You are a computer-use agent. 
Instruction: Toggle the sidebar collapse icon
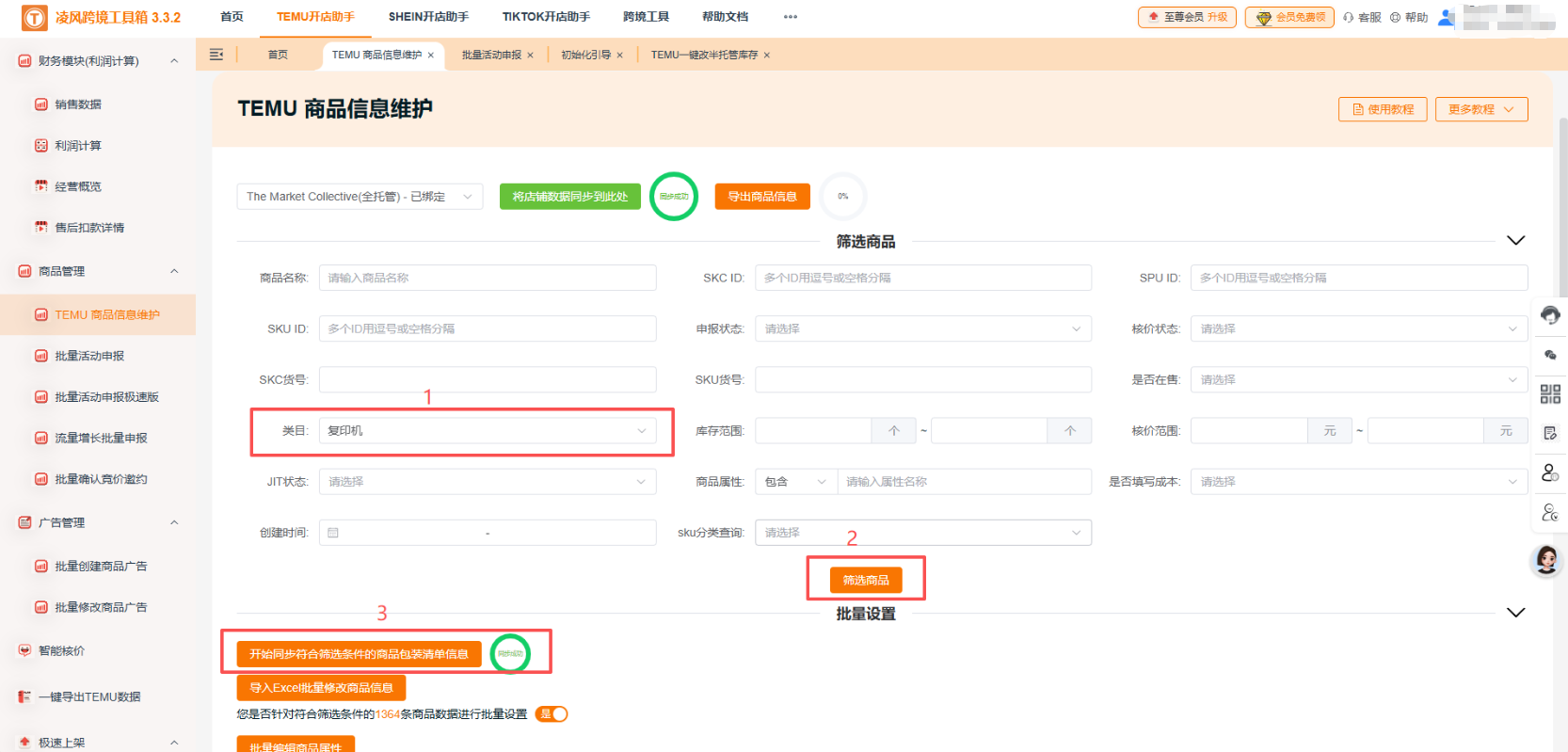point(216,55)
